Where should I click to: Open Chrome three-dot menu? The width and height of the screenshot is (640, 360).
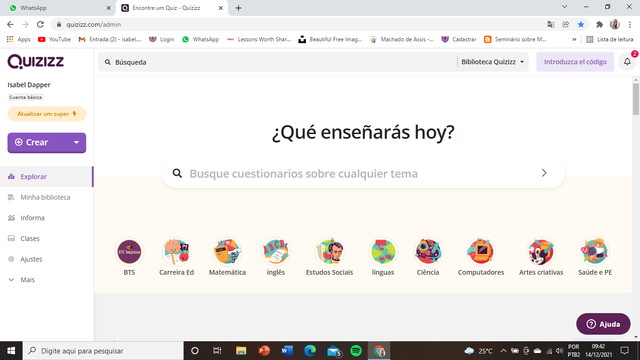[630, 24]
